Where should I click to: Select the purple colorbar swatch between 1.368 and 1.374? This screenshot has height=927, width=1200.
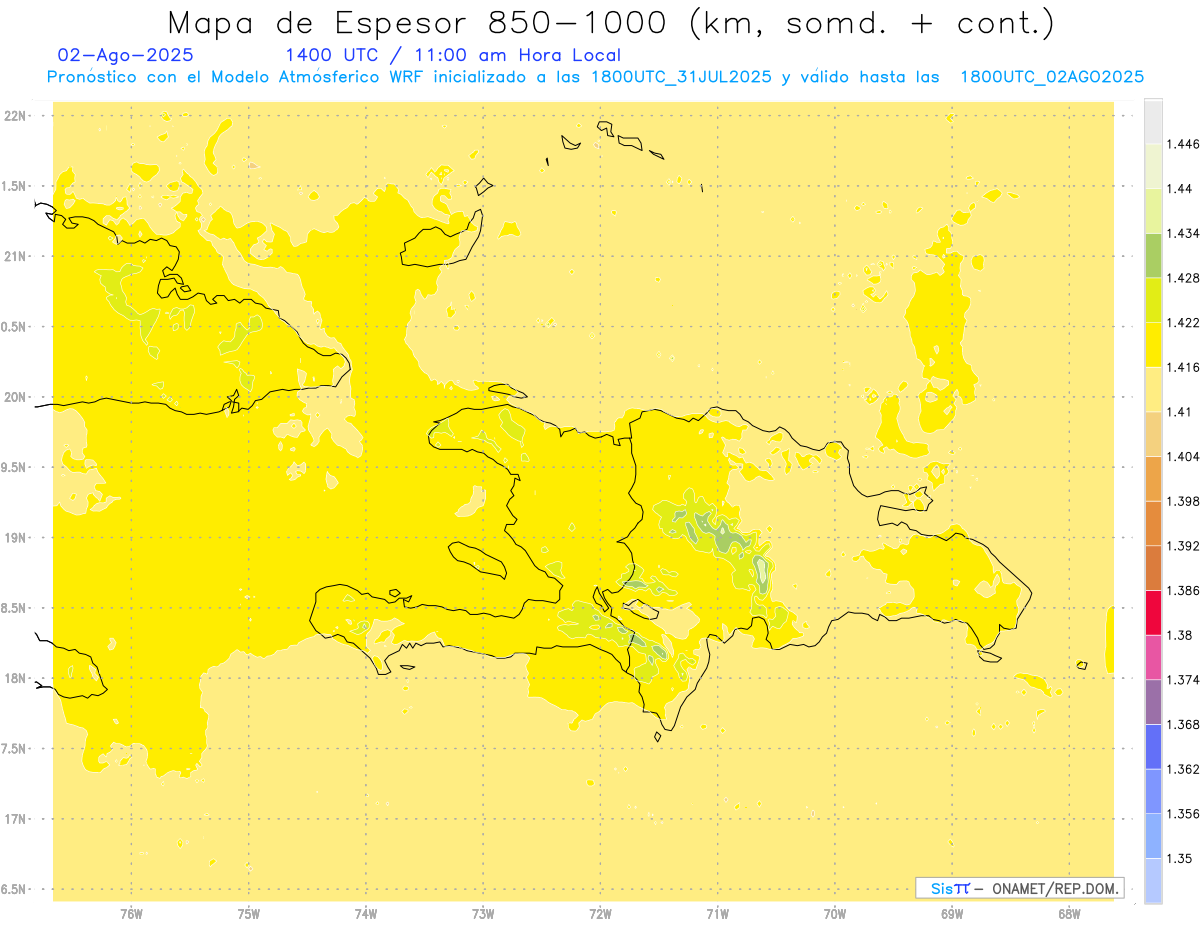pos(1153,702)
